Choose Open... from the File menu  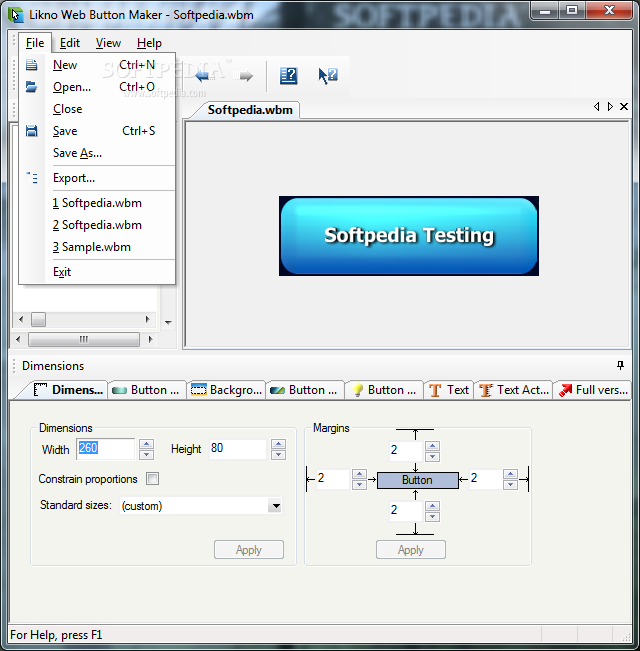97,87
